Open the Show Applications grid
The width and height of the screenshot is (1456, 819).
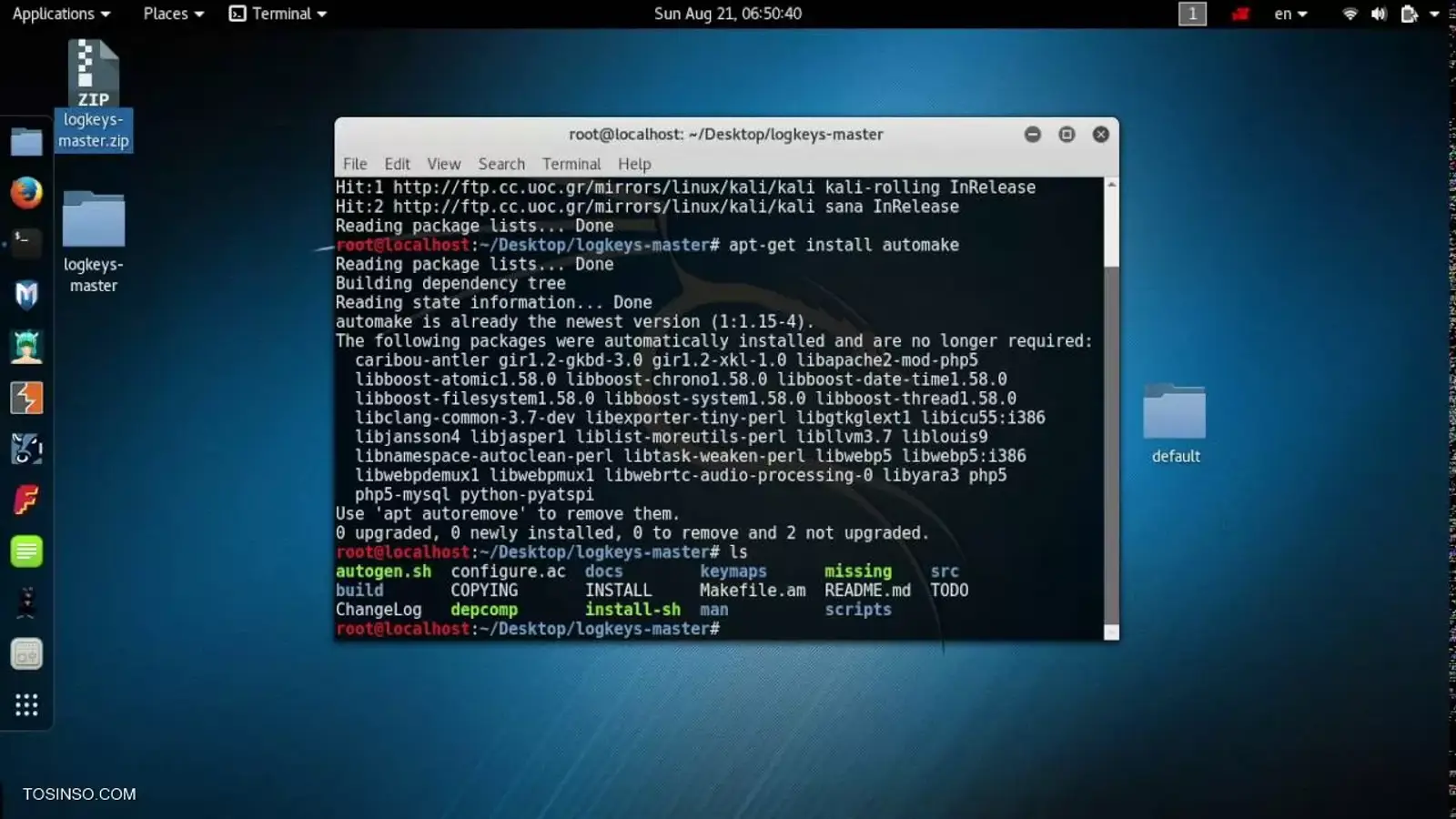[26, 703]
